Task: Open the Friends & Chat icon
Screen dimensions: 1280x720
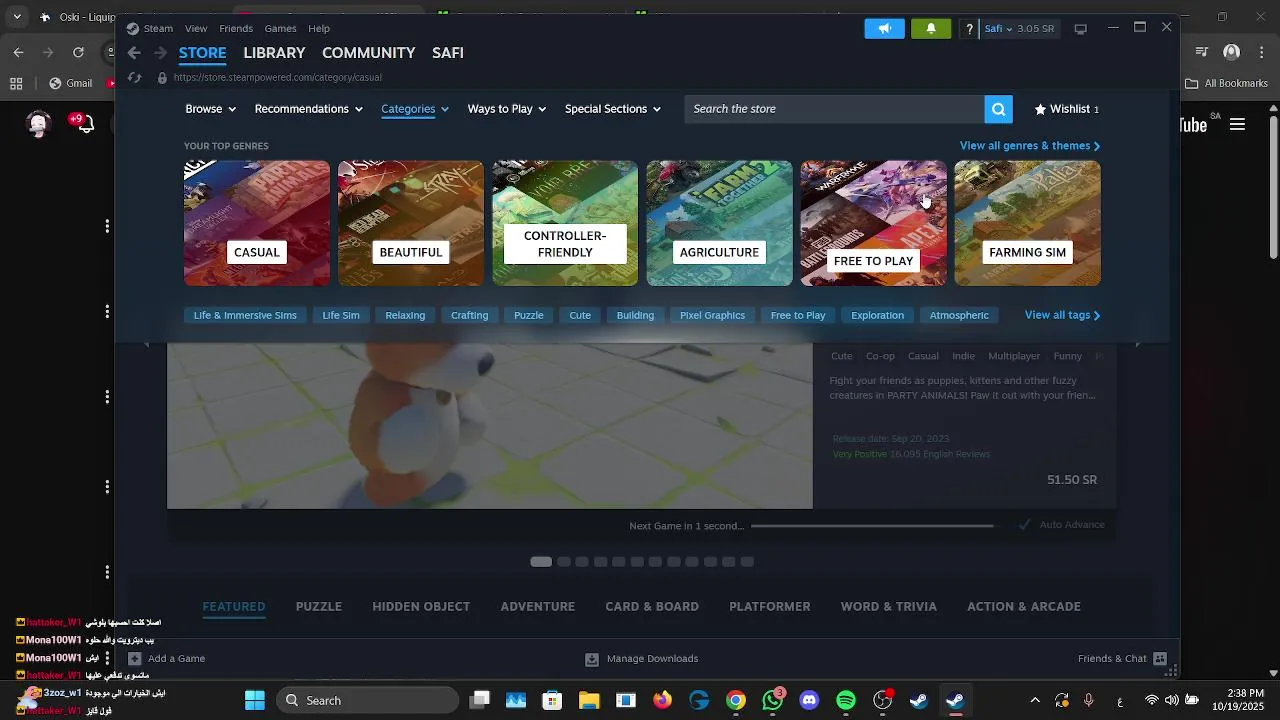Action: click(1159, 658)
